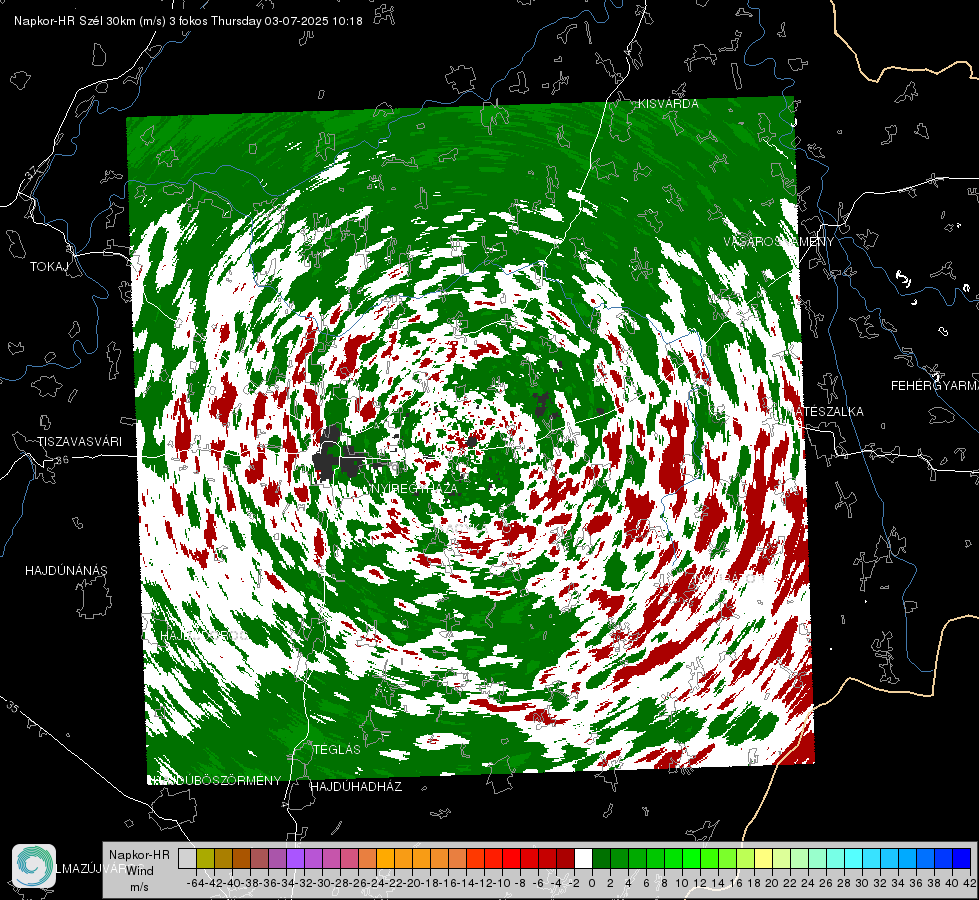Image resolution: width=979 pixels, height=900 pixels.
Task: Click the TOKAJ city label
Action: [x=49, y=267]
